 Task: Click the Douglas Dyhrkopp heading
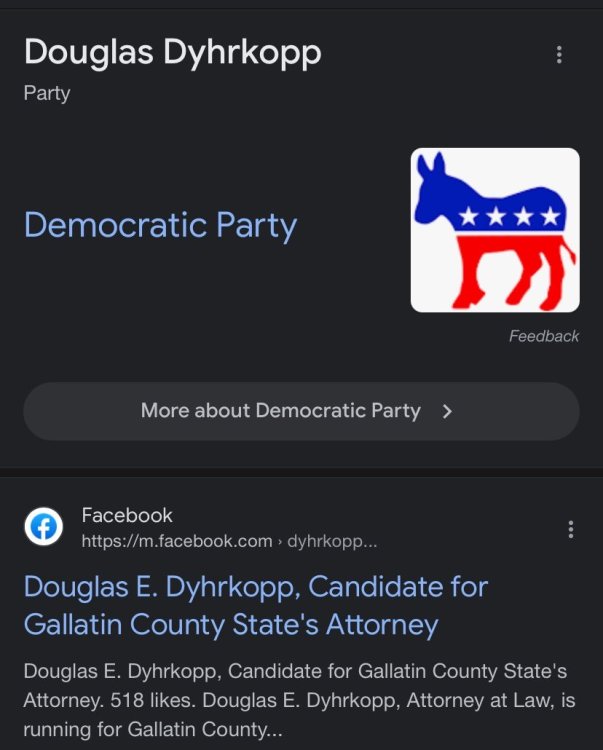(x=173, y=52)
